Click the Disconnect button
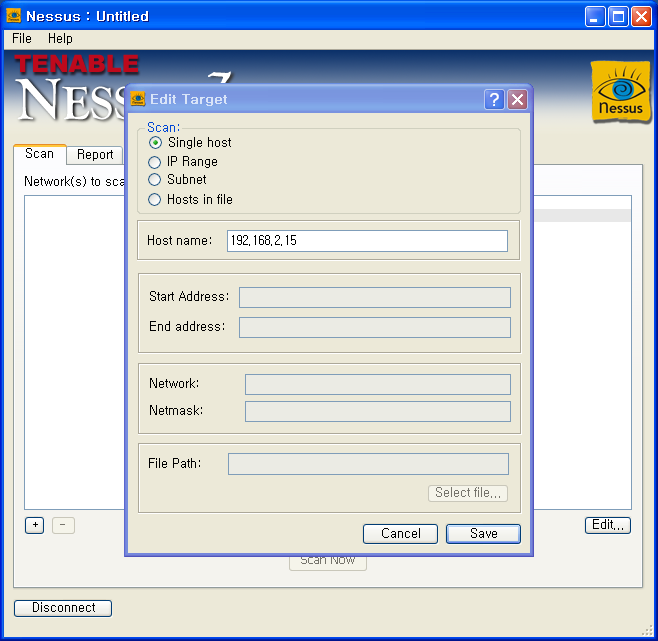The image size is (658, 641). 63,608
